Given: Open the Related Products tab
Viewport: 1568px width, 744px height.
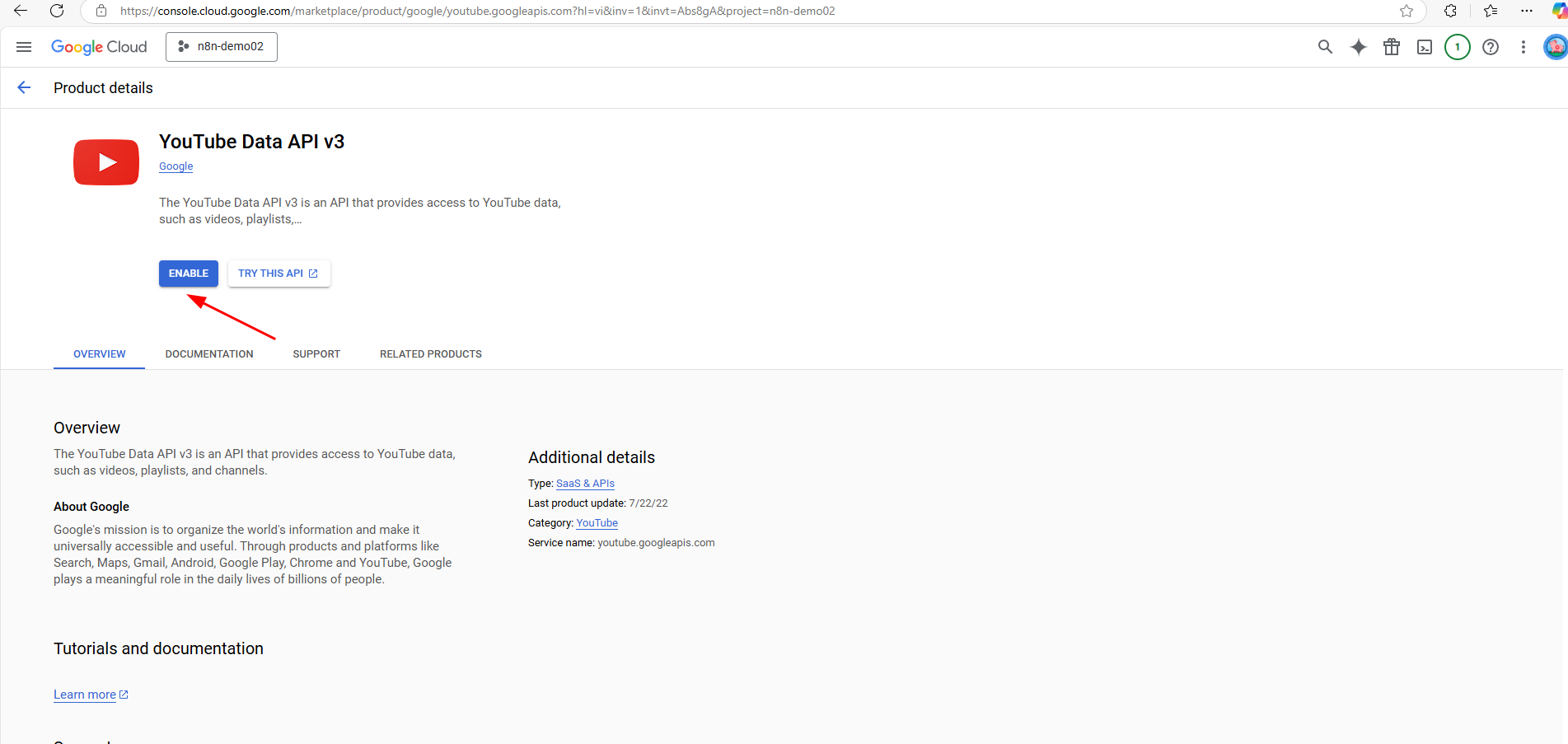Looking at the screenshot, I should pyautogui.click(x=431, y=354).
